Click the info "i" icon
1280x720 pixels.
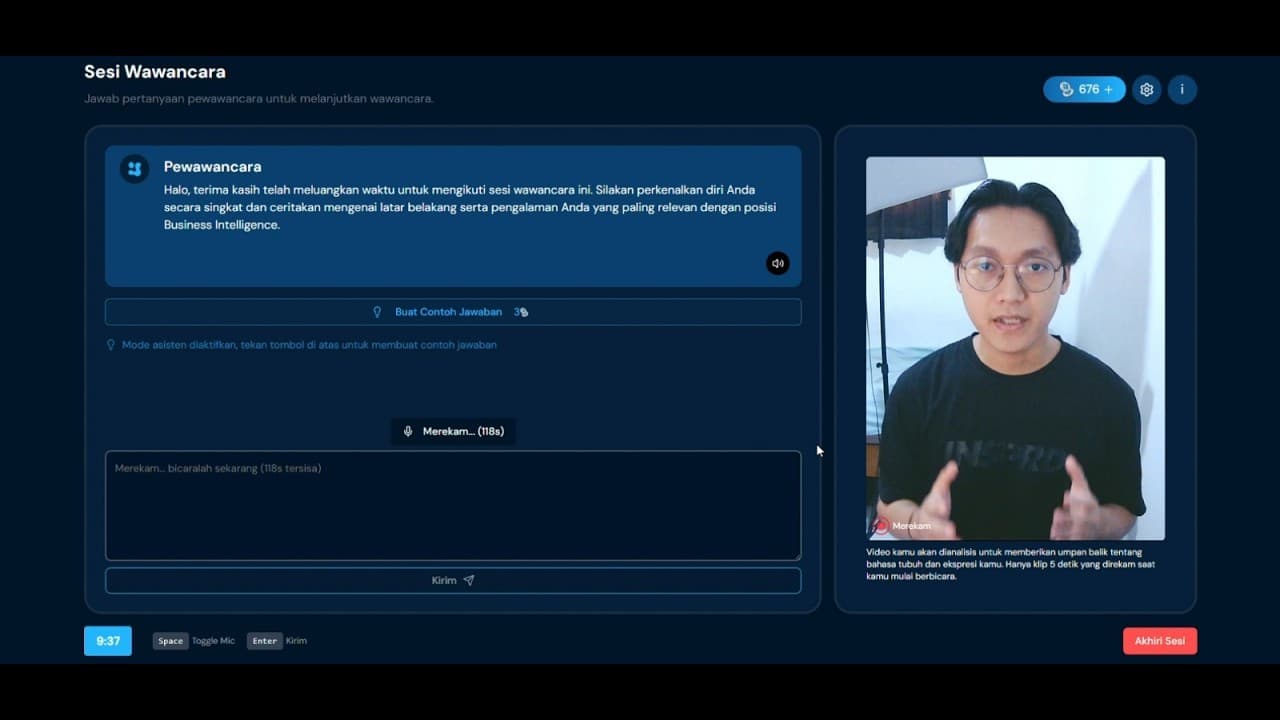click(x=1182, y=89)
